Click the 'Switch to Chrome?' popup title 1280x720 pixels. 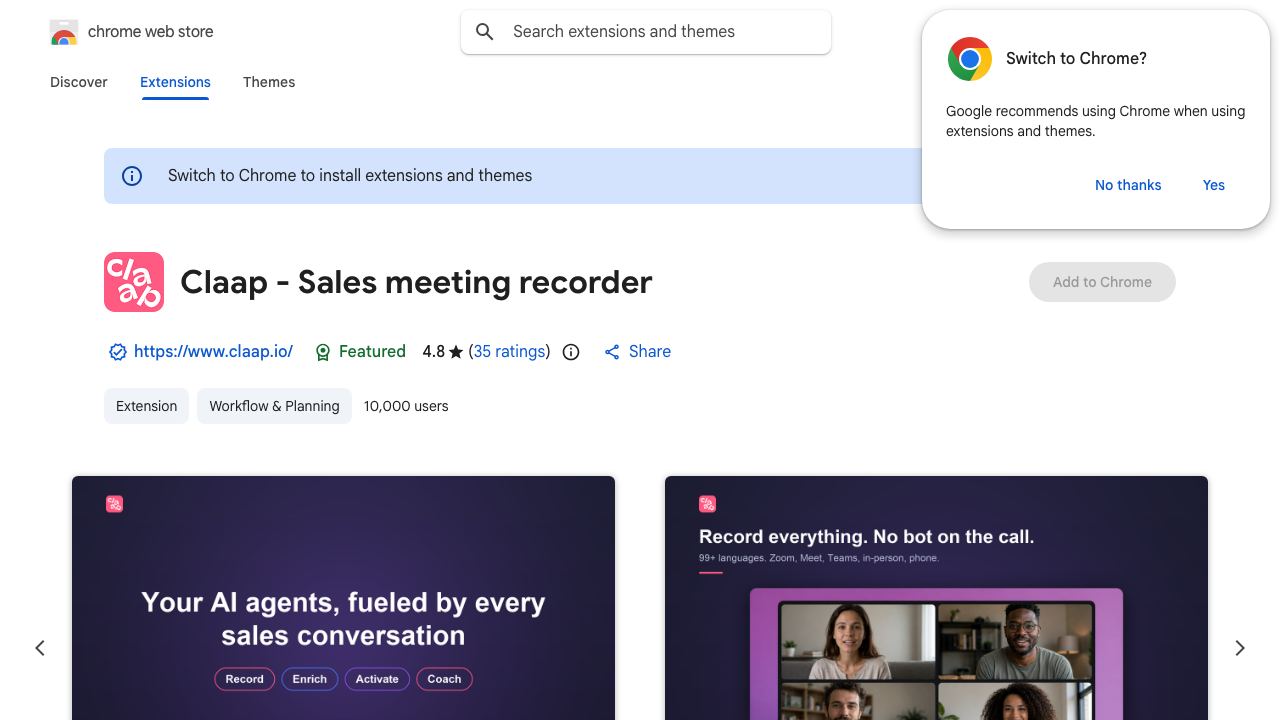[1076, 59]
